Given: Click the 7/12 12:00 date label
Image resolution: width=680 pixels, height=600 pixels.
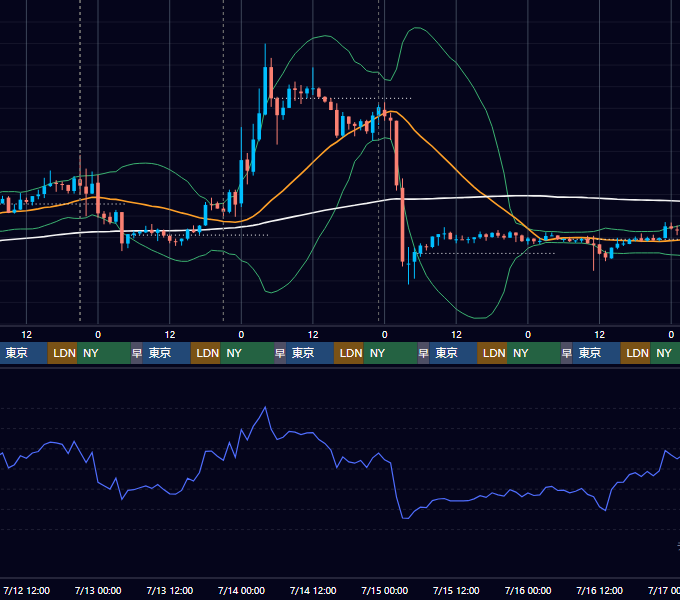Looking at the screenshot, I should (26, 590).
